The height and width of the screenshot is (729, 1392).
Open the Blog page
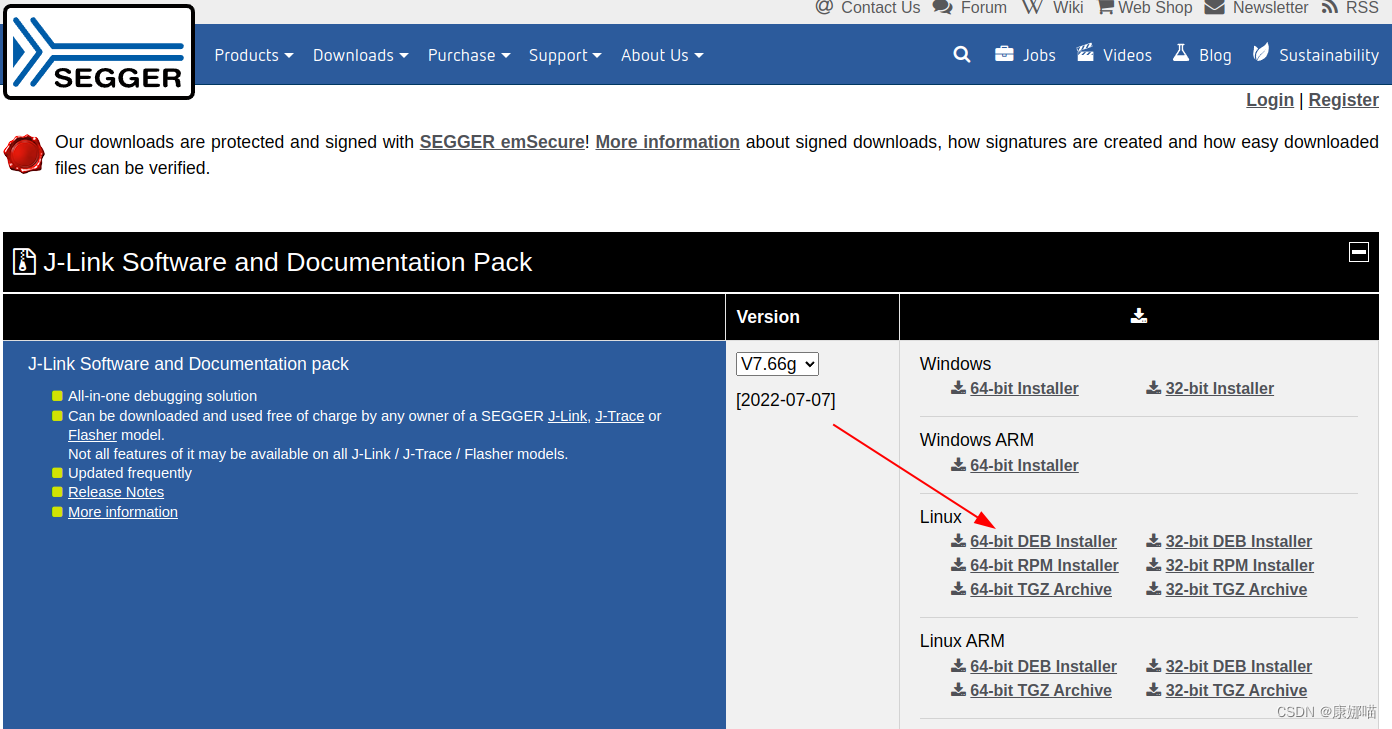point(1215,55)
